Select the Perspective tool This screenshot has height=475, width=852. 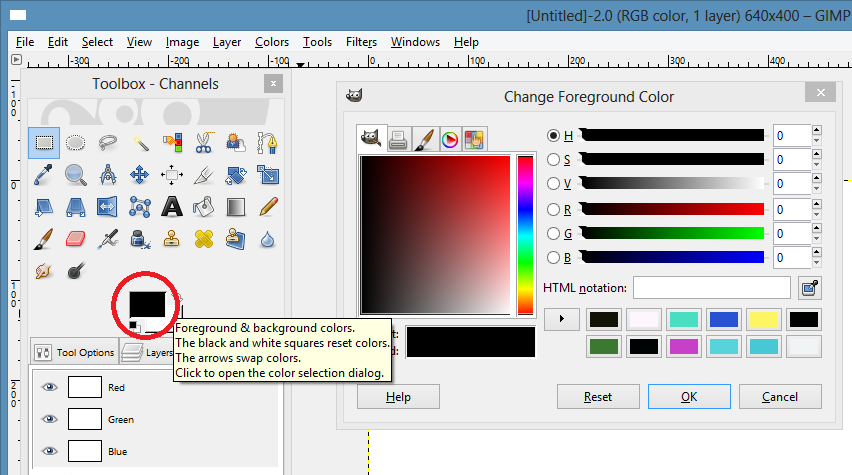pyautogui.click(x=76, y=207)
